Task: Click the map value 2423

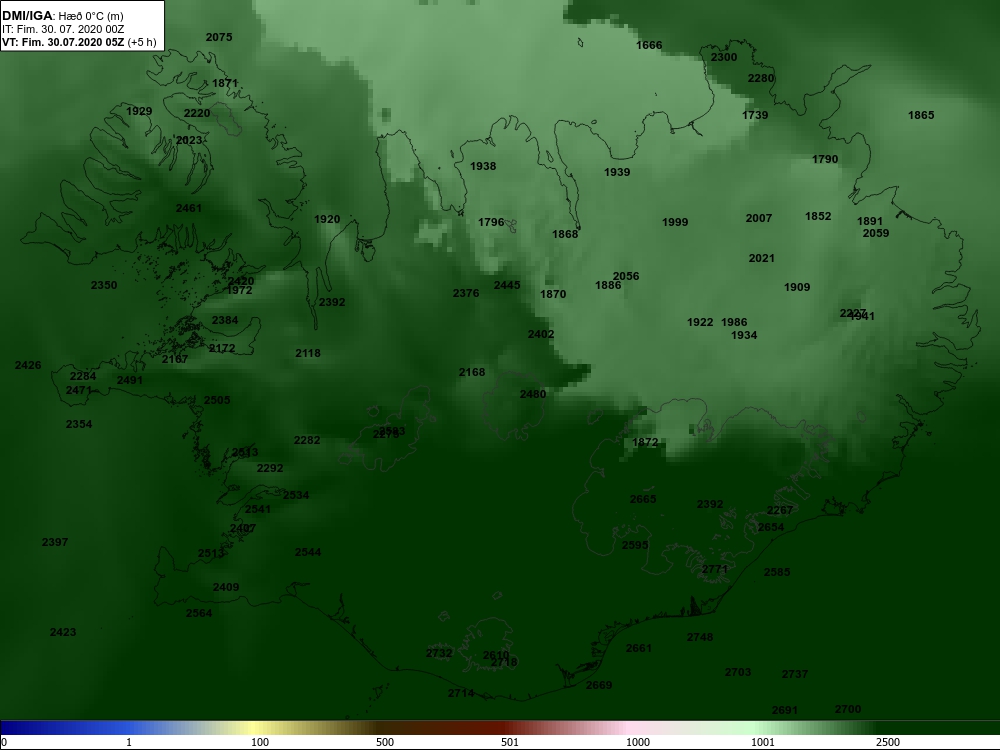Action: pos(63,632)
